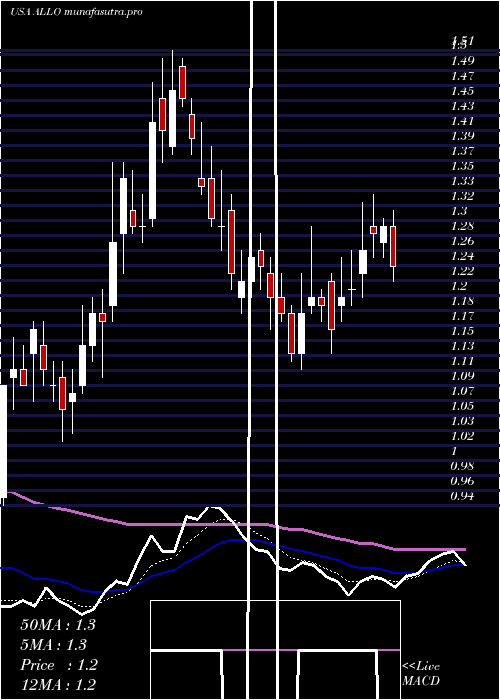500x700 pixels.
Task: Select the 1.37 price axis label
Action: pos(462,151)
